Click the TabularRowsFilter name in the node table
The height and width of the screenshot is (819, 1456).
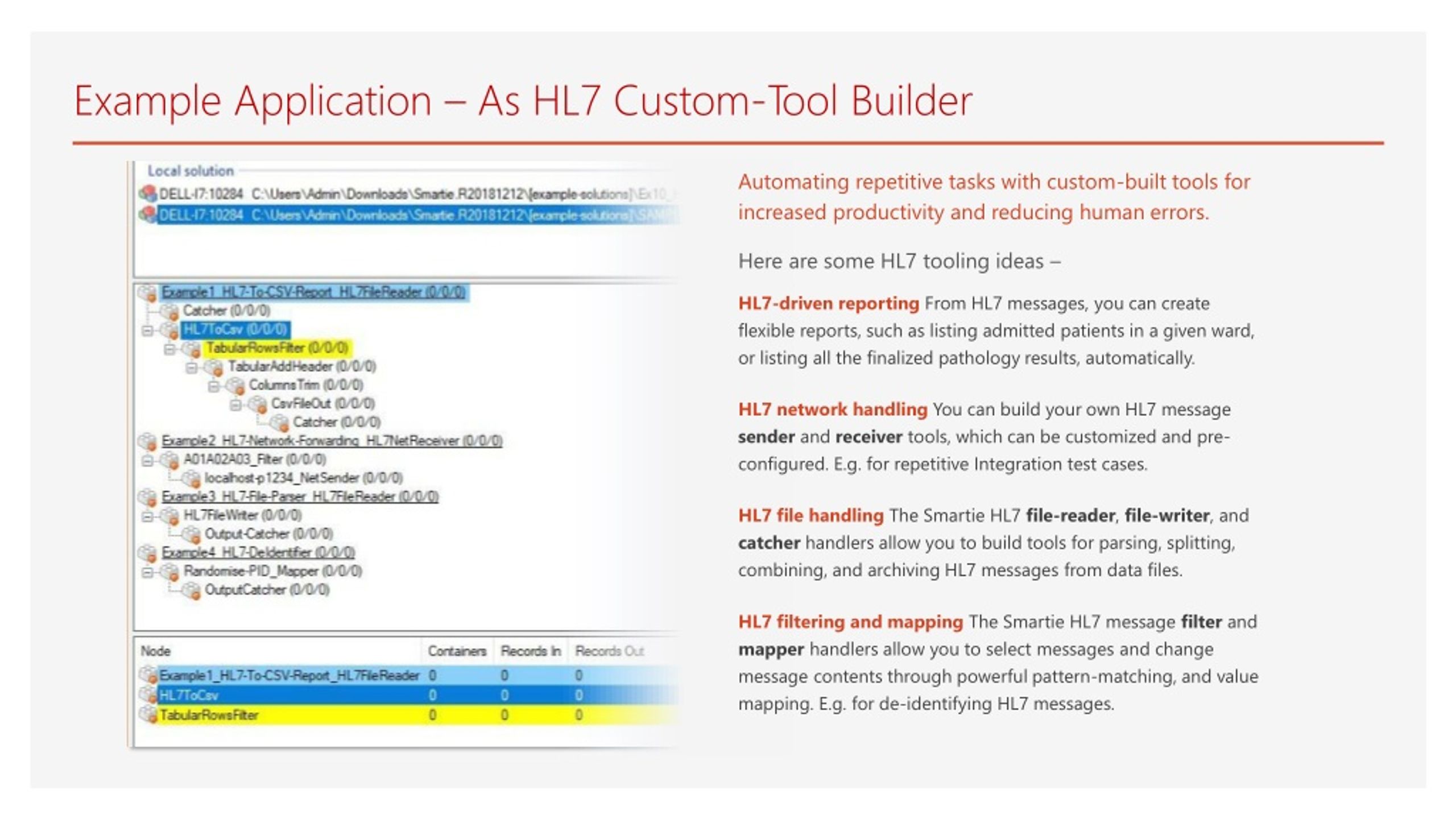[208, 715]
